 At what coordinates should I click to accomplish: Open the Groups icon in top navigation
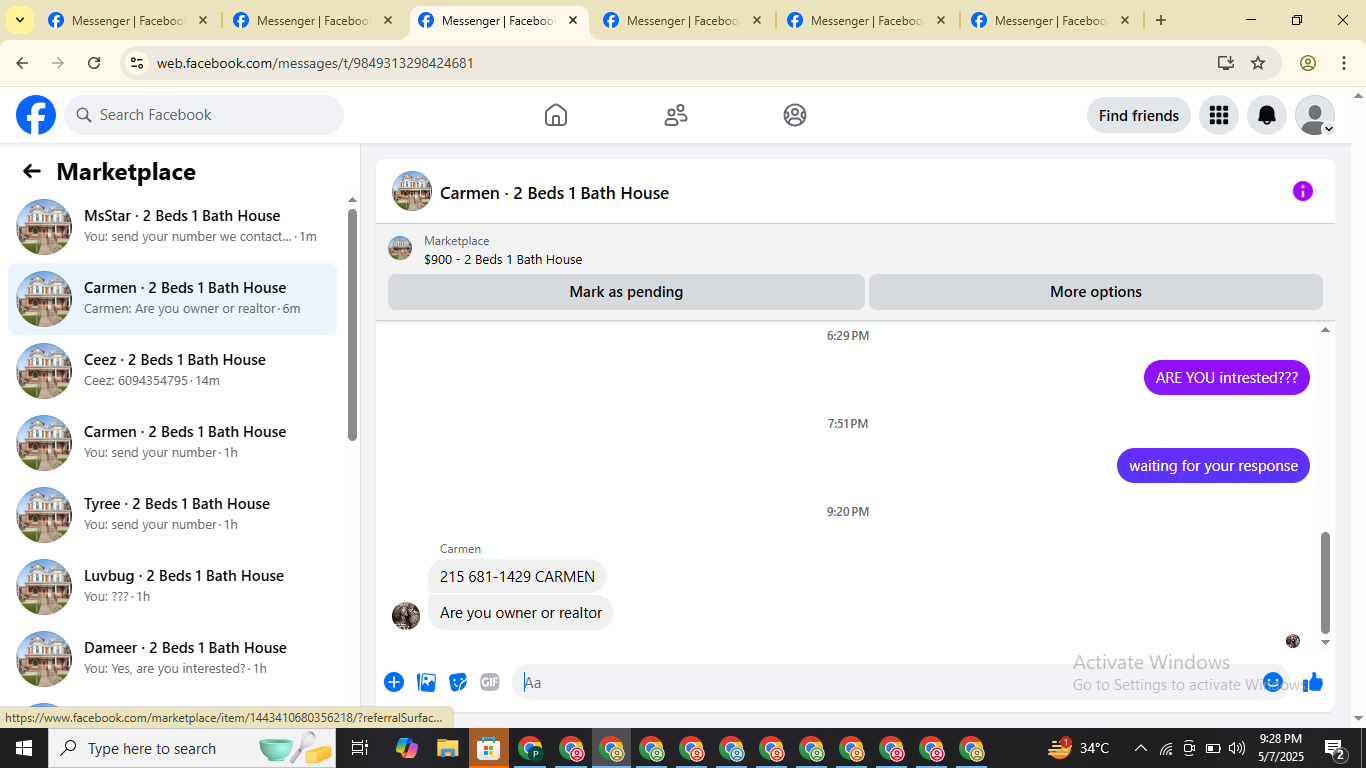coord(795,115)
